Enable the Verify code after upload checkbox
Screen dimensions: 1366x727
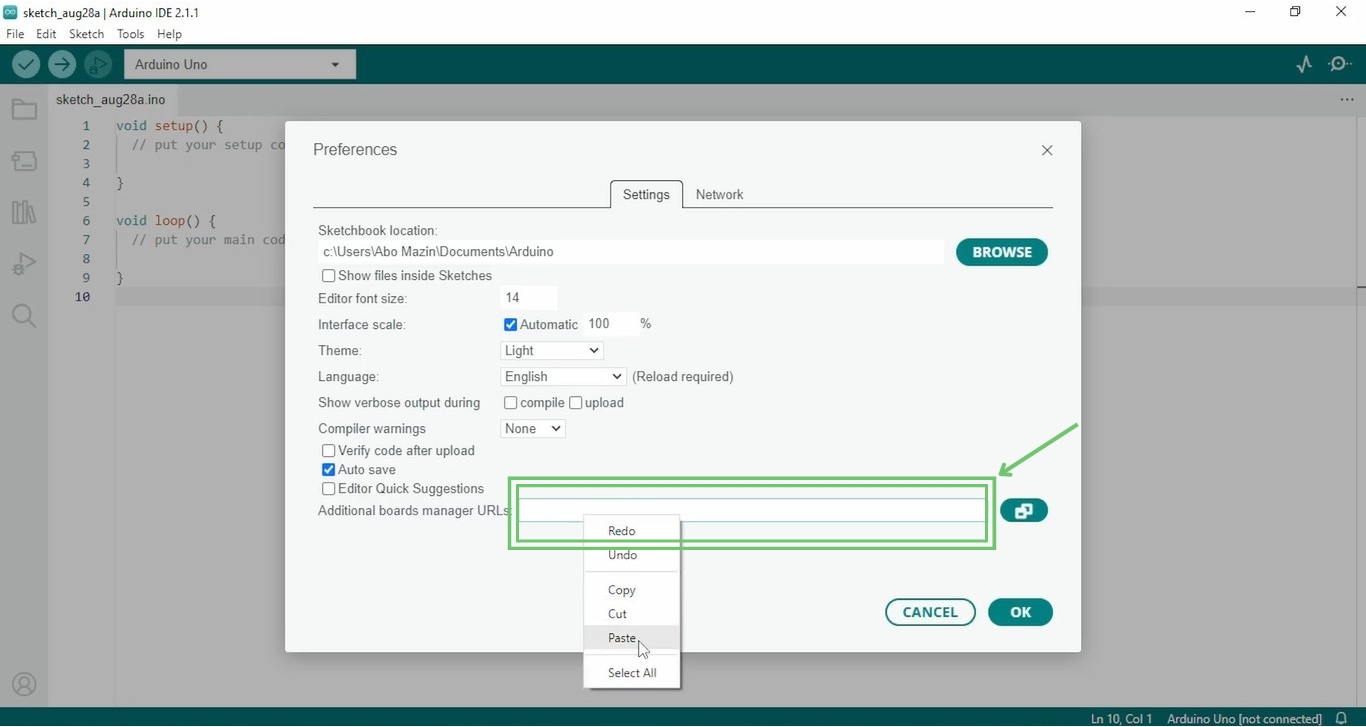coord(328,450)
